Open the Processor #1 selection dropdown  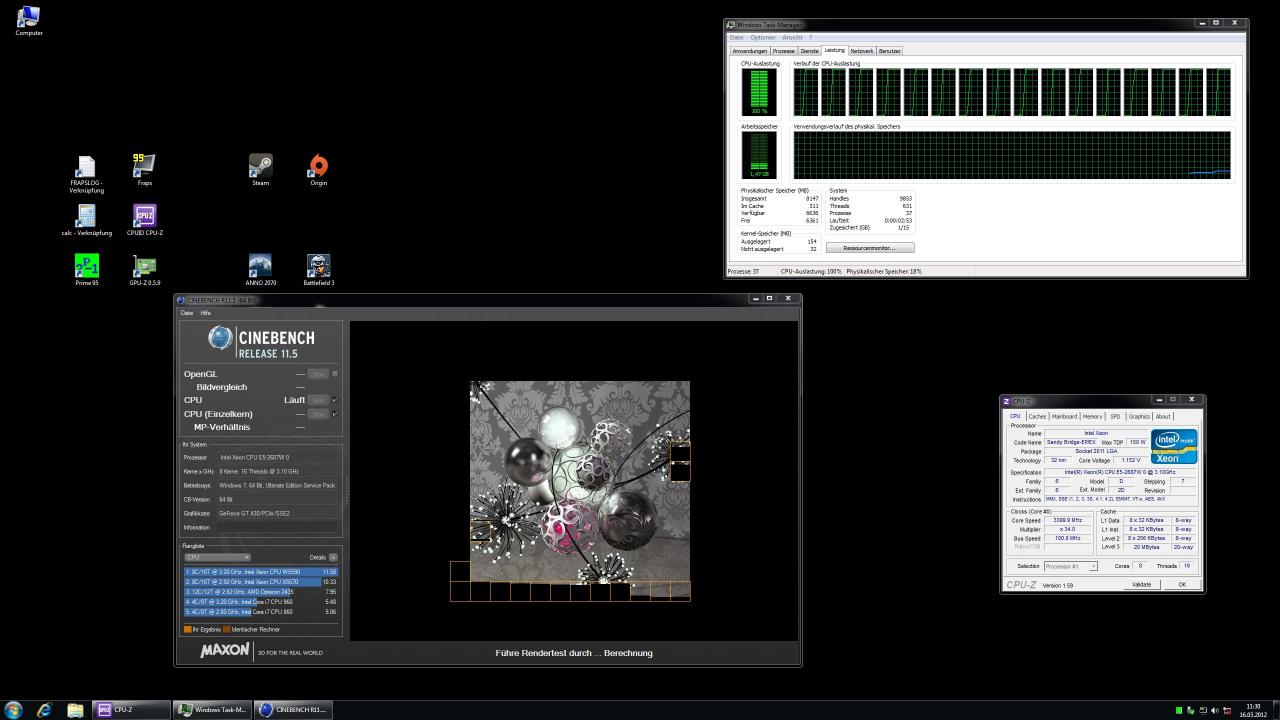pos(1071,566)
